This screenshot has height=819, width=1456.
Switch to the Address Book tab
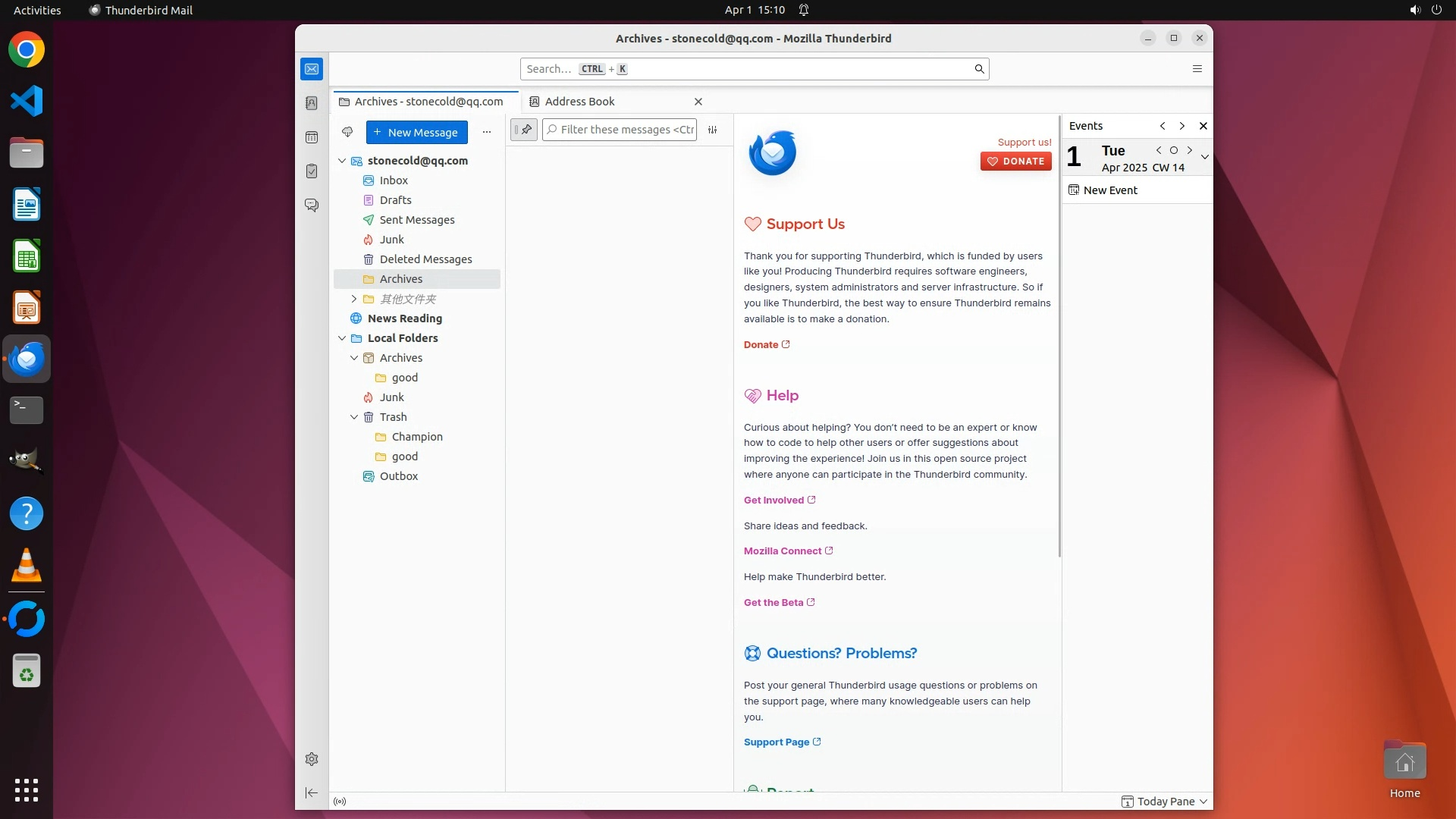pos(580,102)
